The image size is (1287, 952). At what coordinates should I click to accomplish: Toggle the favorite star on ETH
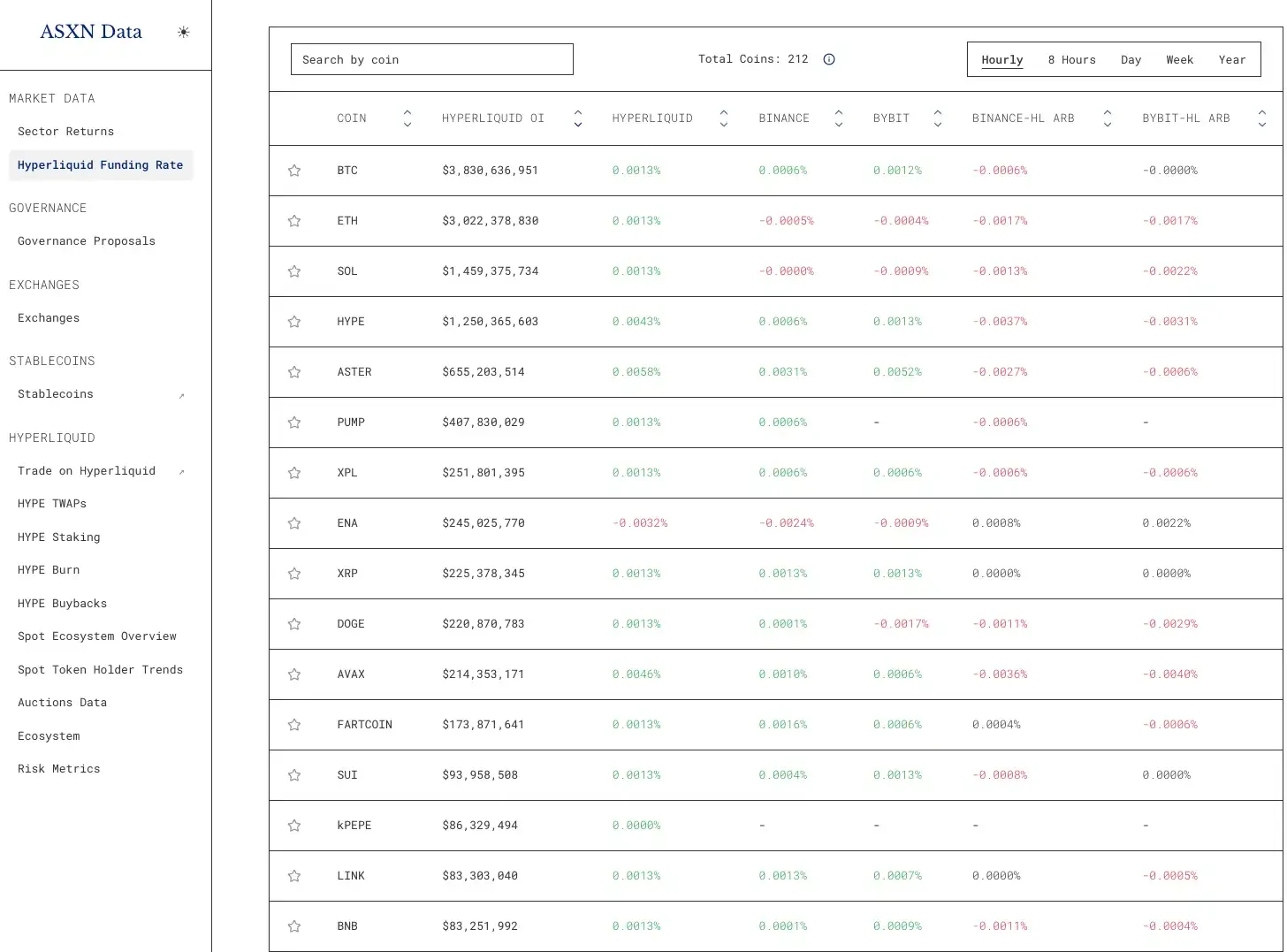[x=293, y=221]
